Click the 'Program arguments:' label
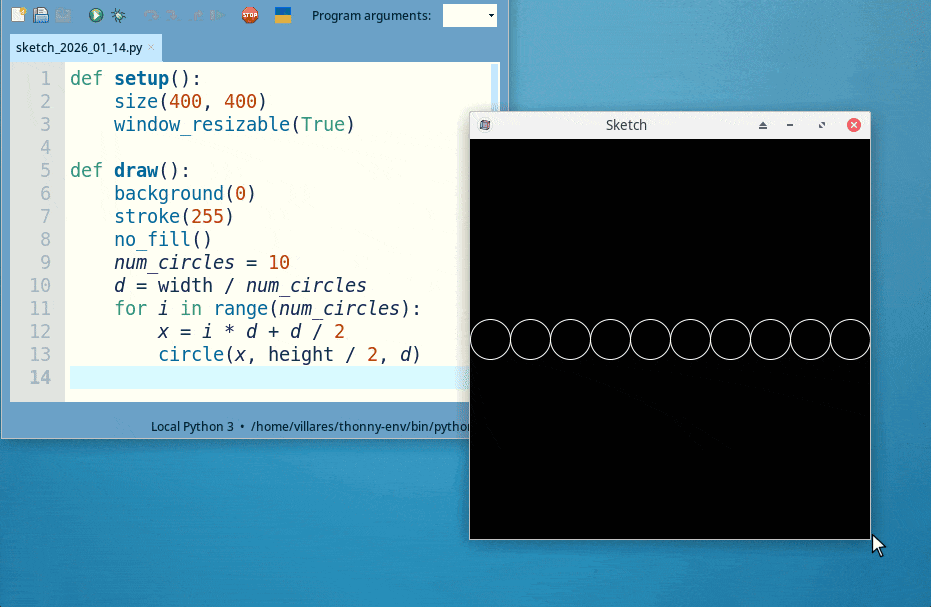Image resolution: width=931 pixels, height=607 pixels. 372,16
